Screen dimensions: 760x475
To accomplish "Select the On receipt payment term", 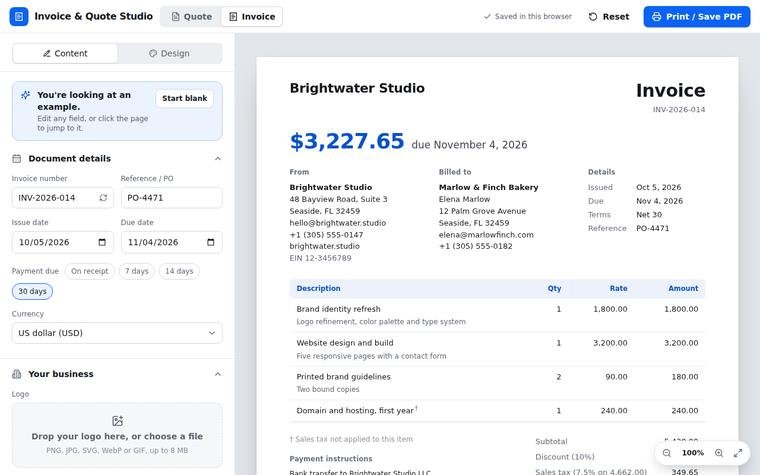I will [90, 271].
